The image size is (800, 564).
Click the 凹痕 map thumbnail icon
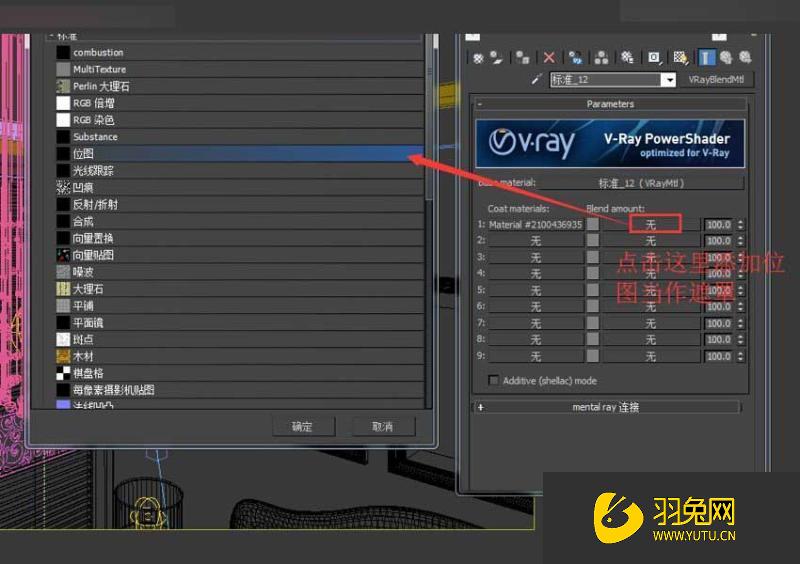point(63,187)
